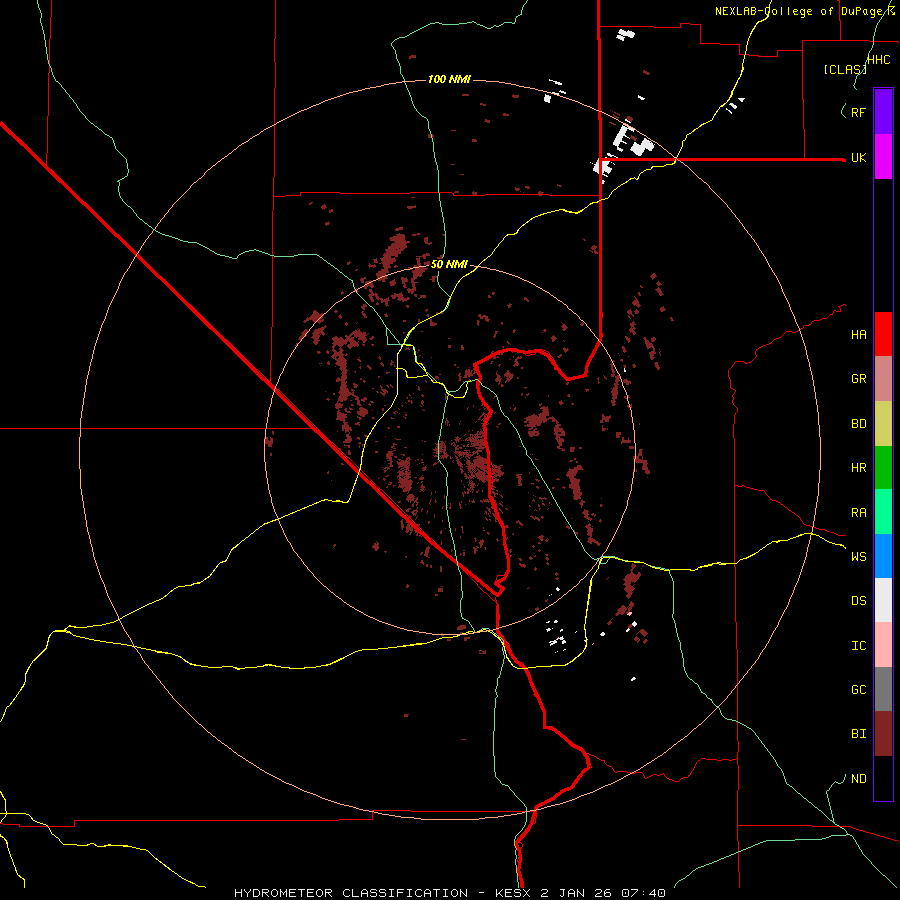Click the [CLAS] unit label
900x900 pixels.
point(844,69)
